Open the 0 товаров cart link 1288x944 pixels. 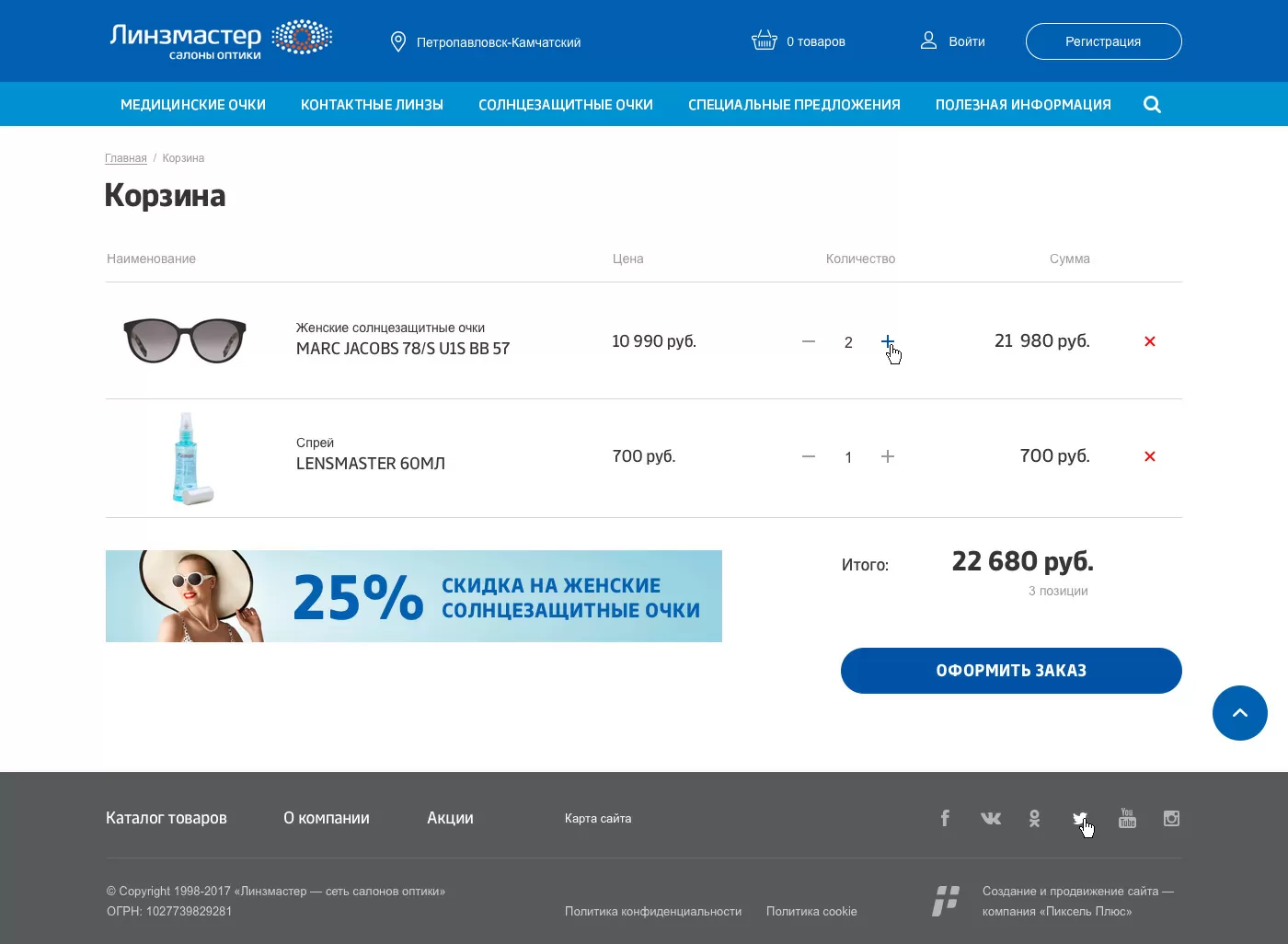tap(815, 41)
